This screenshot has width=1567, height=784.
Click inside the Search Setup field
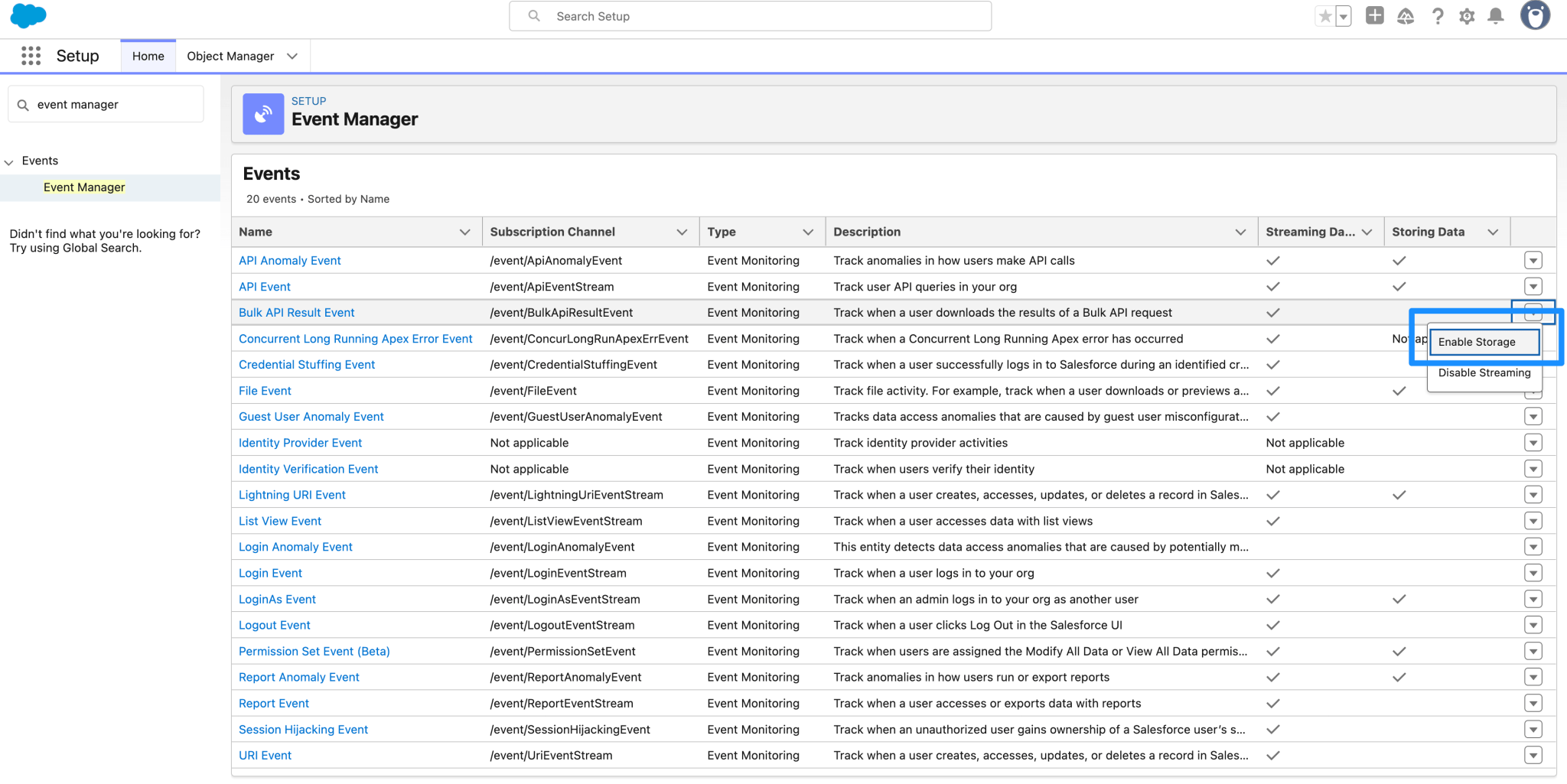point(750,15)
